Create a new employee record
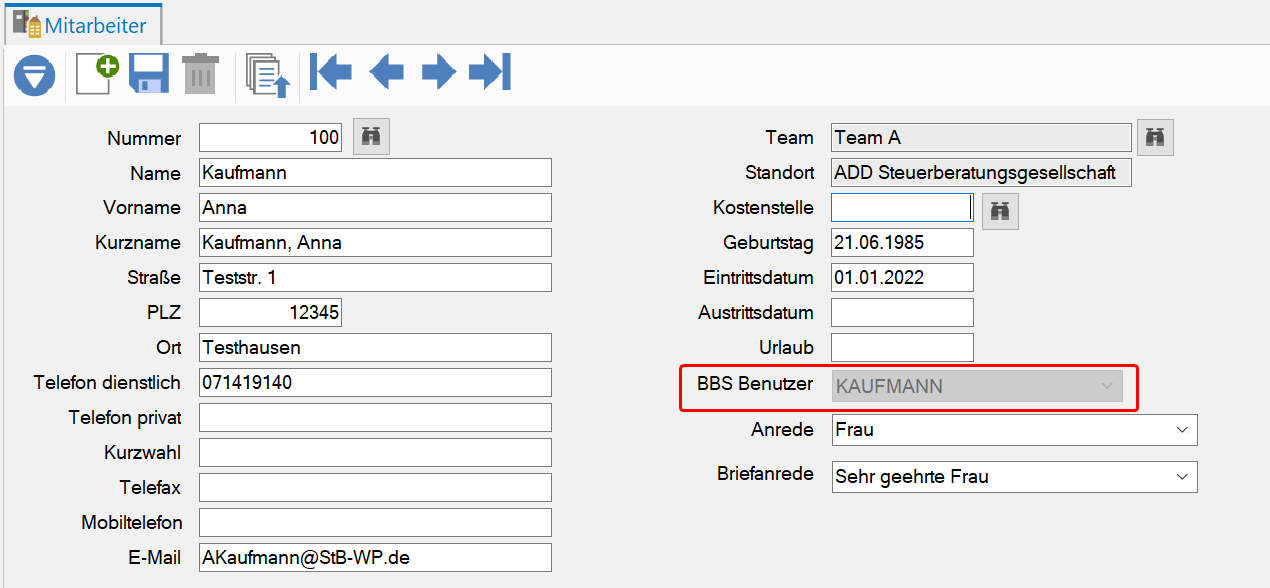 97,74
